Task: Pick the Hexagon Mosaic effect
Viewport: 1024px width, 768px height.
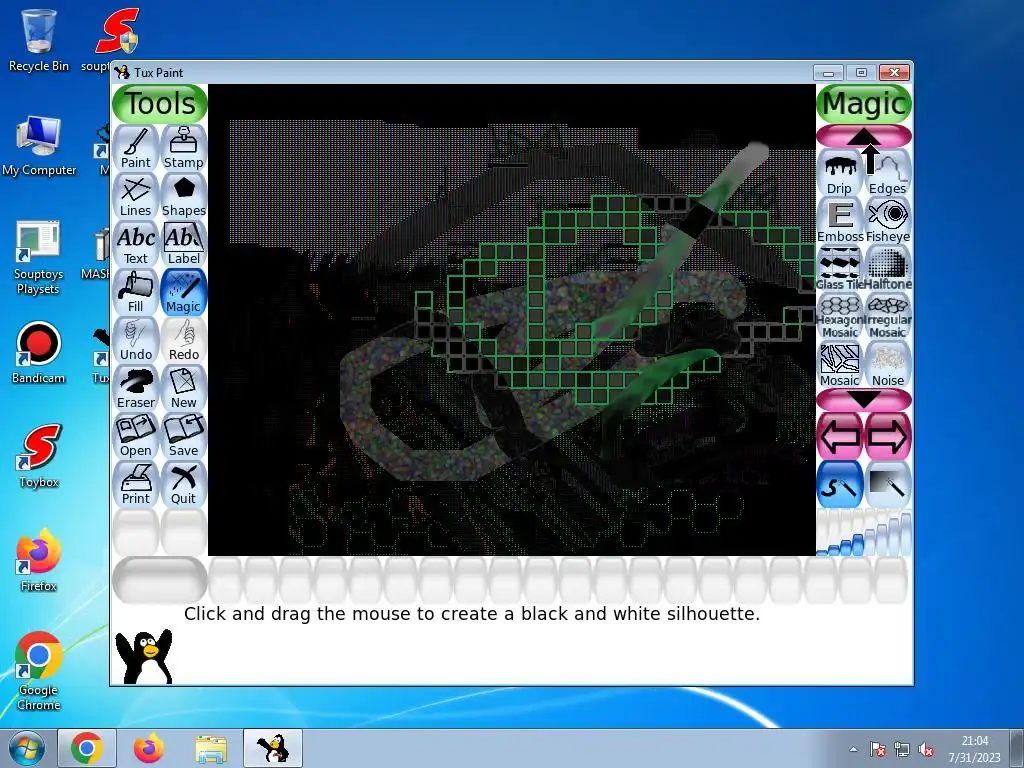Action: click(x=840, y=317)
